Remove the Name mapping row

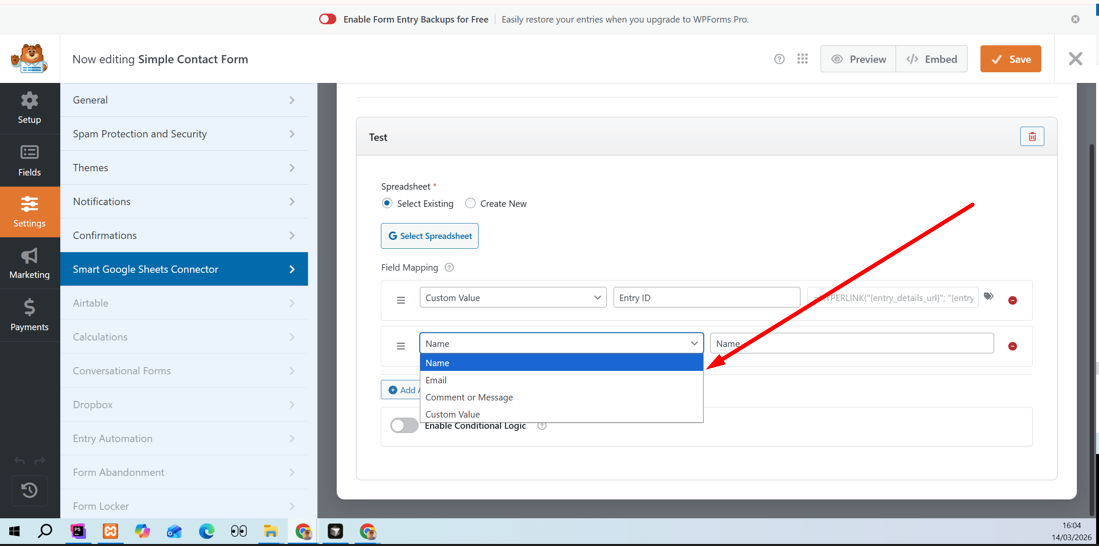point(1012,346)
